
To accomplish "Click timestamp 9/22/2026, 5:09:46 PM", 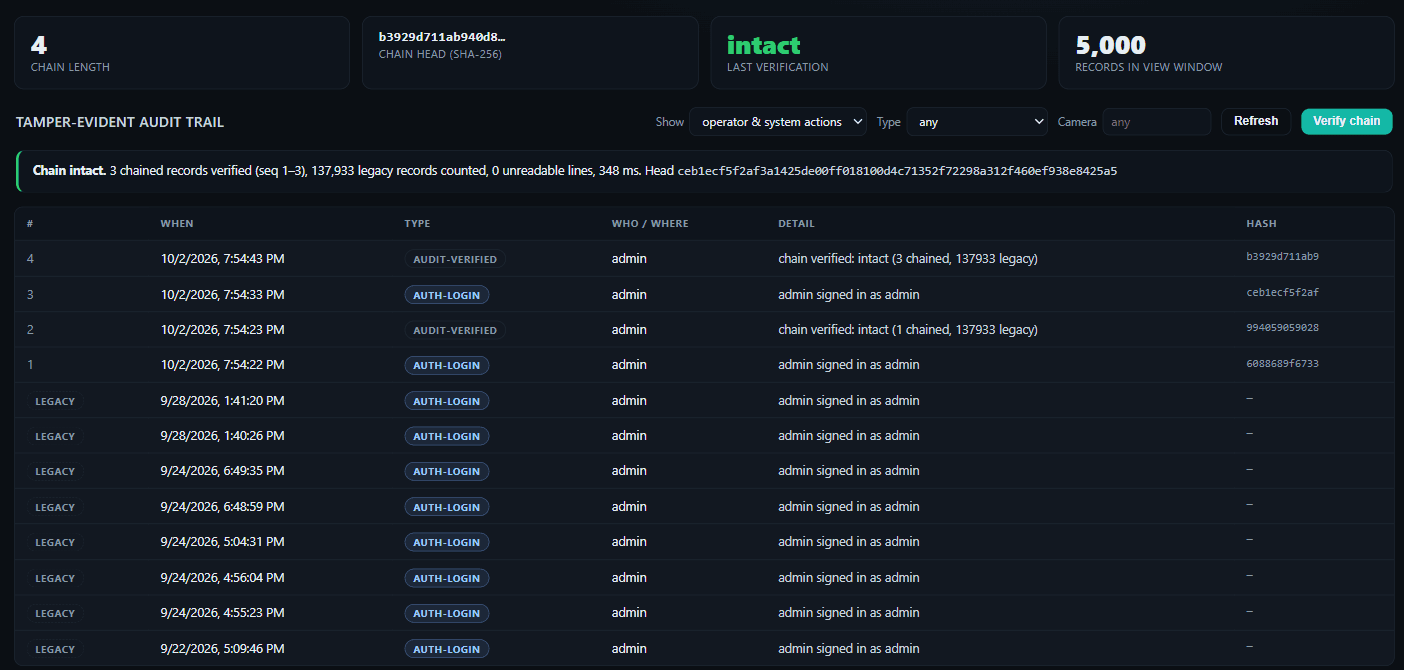I will coord(222,648).
